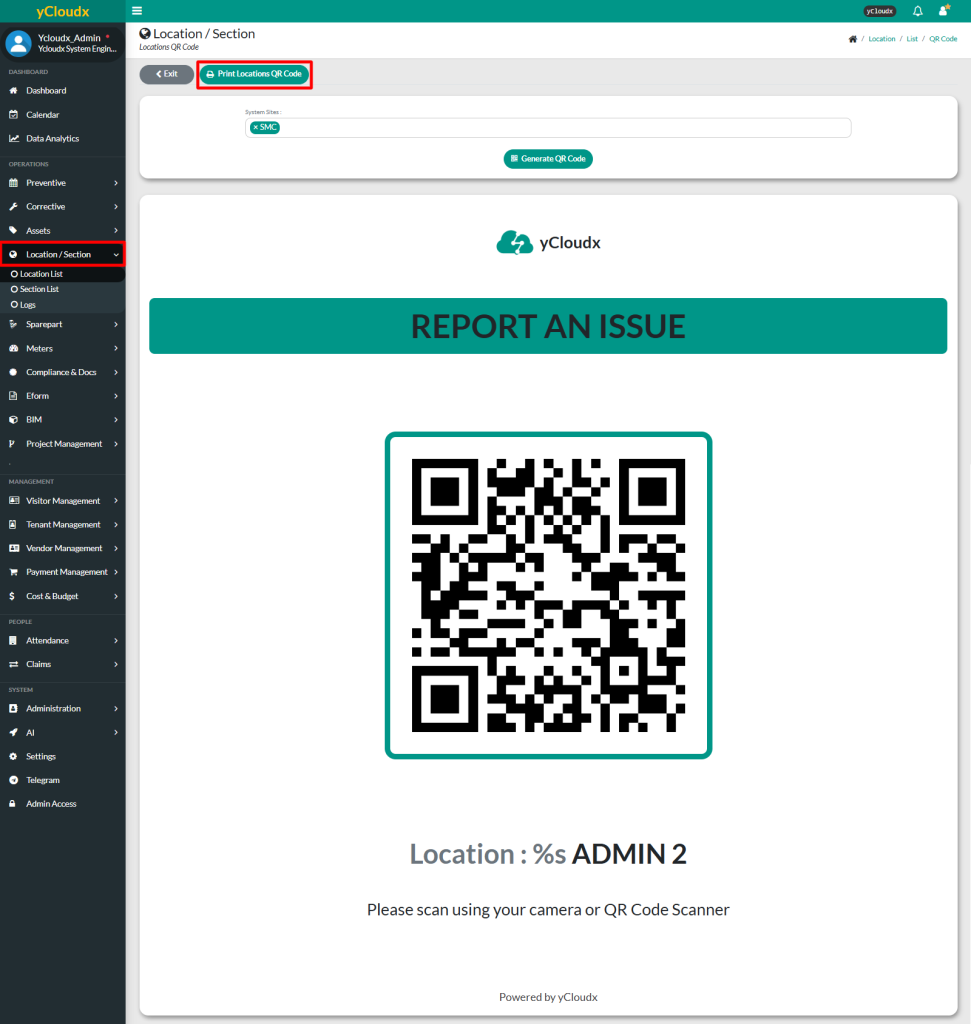Image resolution: width=971 pixels, height=1024 pixels.
Task: Click the Claims exchange-arrows icon
Action: [13, 664]
